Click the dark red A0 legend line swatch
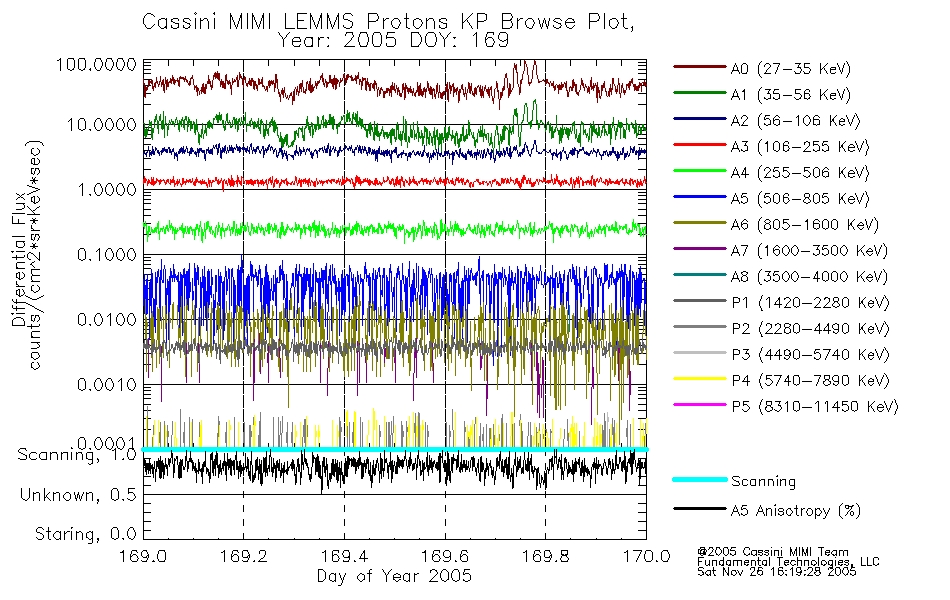The height and width of the screenshot is (600, 950). click(x=700, y=67)
